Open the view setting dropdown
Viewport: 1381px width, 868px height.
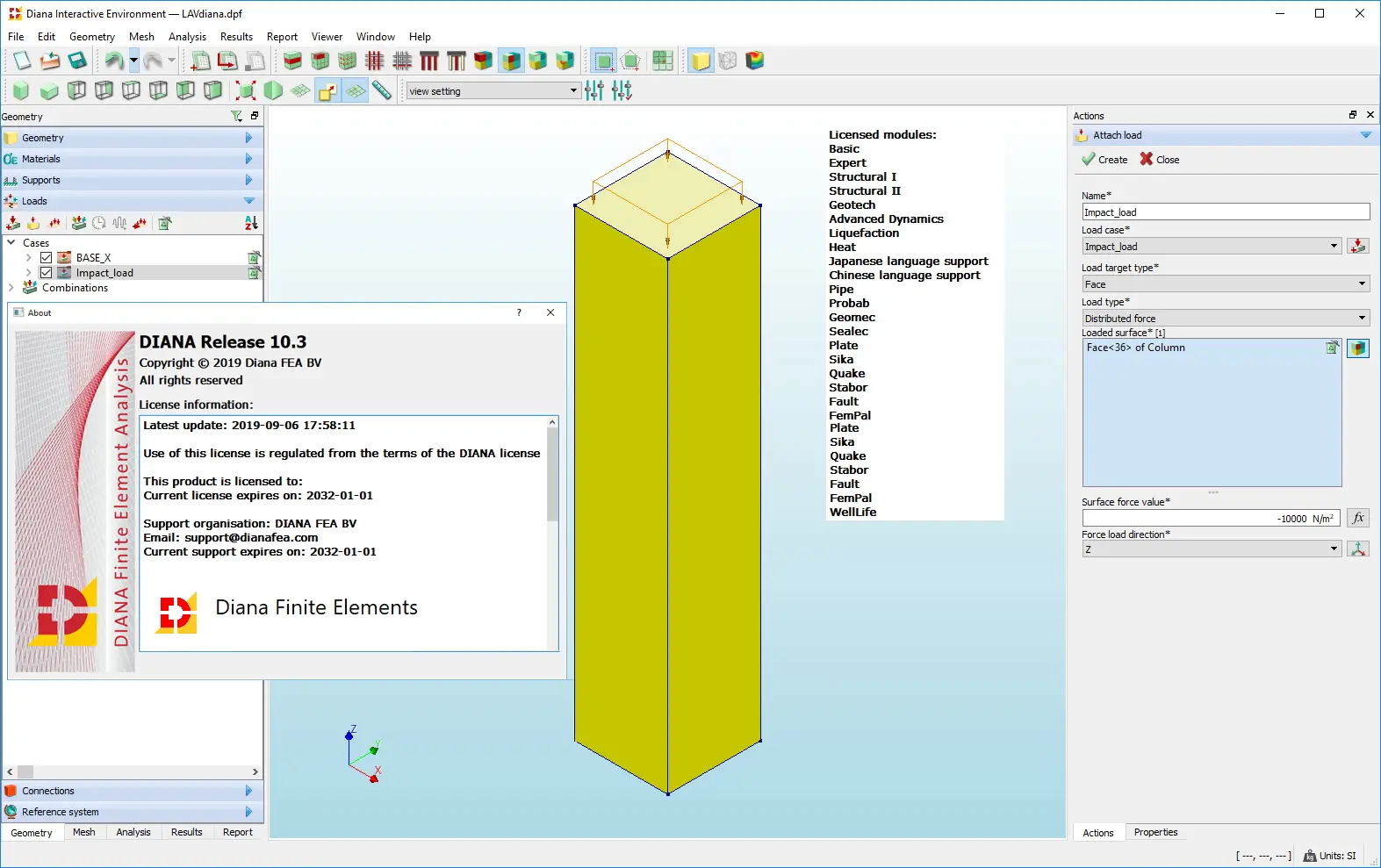(x=493, y=90)
